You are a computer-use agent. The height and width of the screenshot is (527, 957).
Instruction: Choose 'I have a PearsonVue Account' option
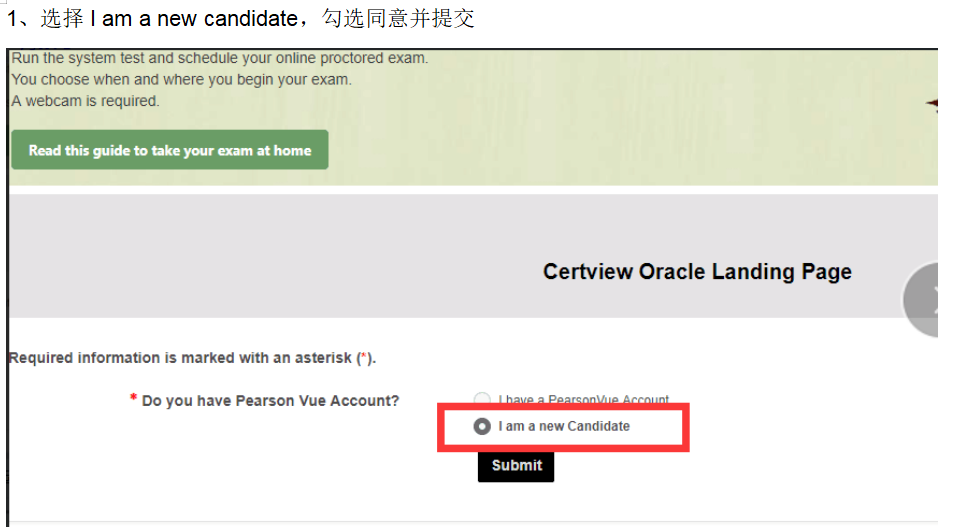click(x=482, y=400)
